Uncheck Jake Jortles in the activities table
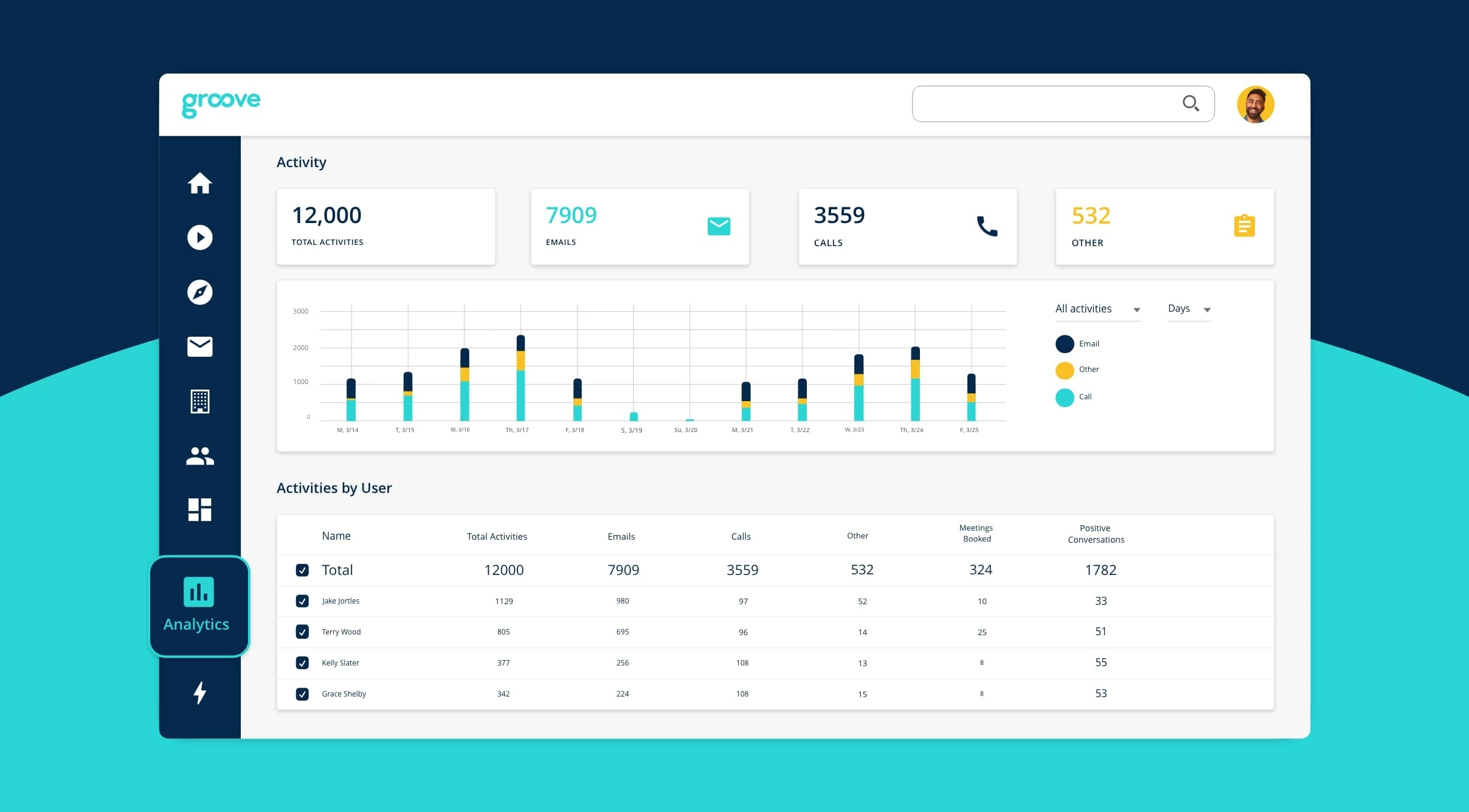 tap(302, 601)
